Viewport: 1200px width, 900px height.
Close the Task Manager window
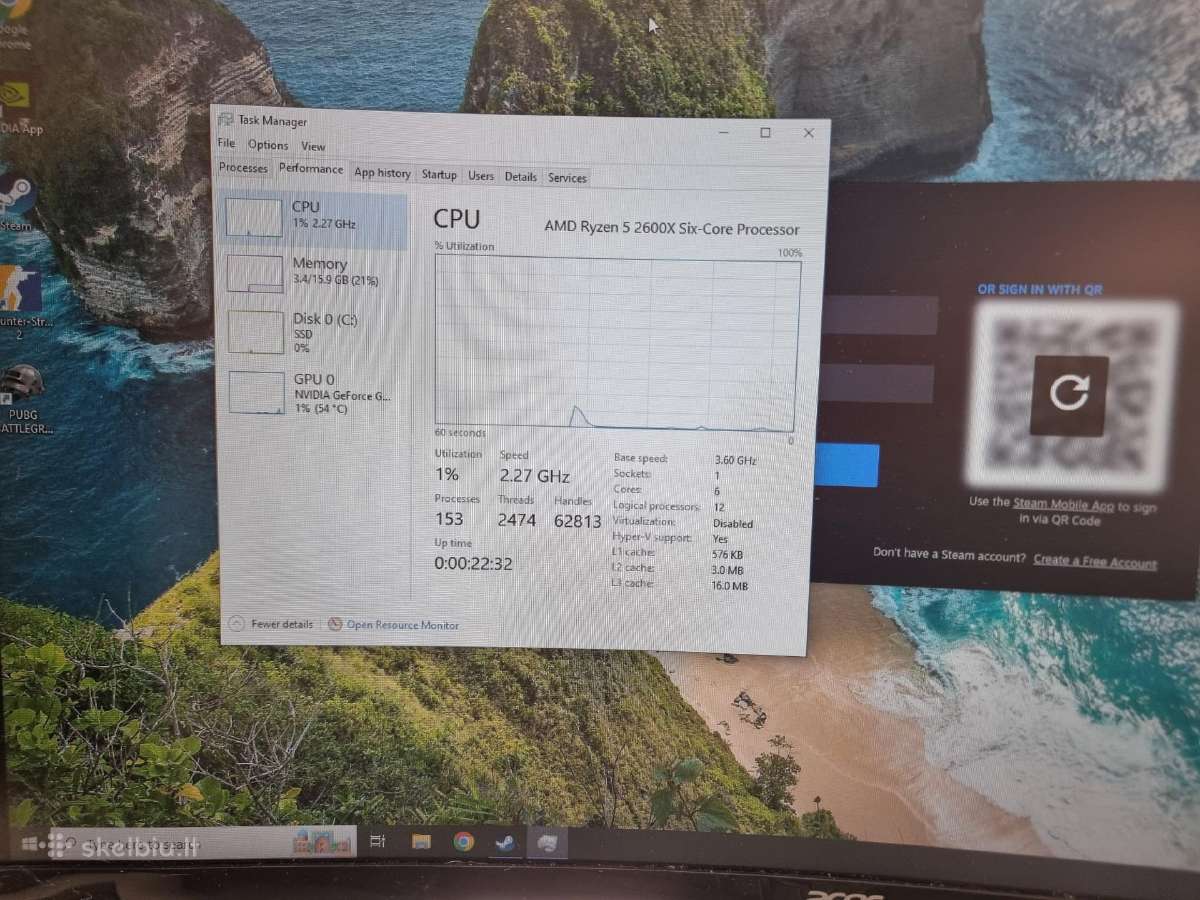coord(808,133)
